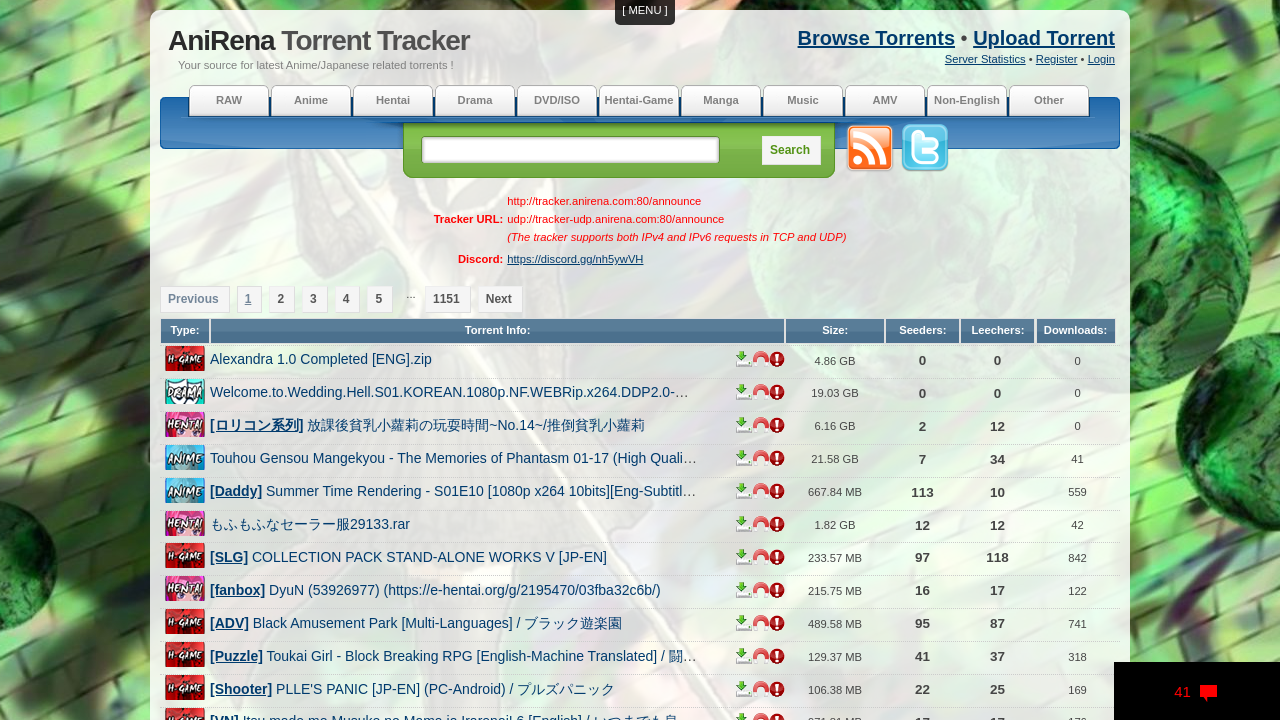
Task: Sort by the Size column header
Action: click(835, 330)
